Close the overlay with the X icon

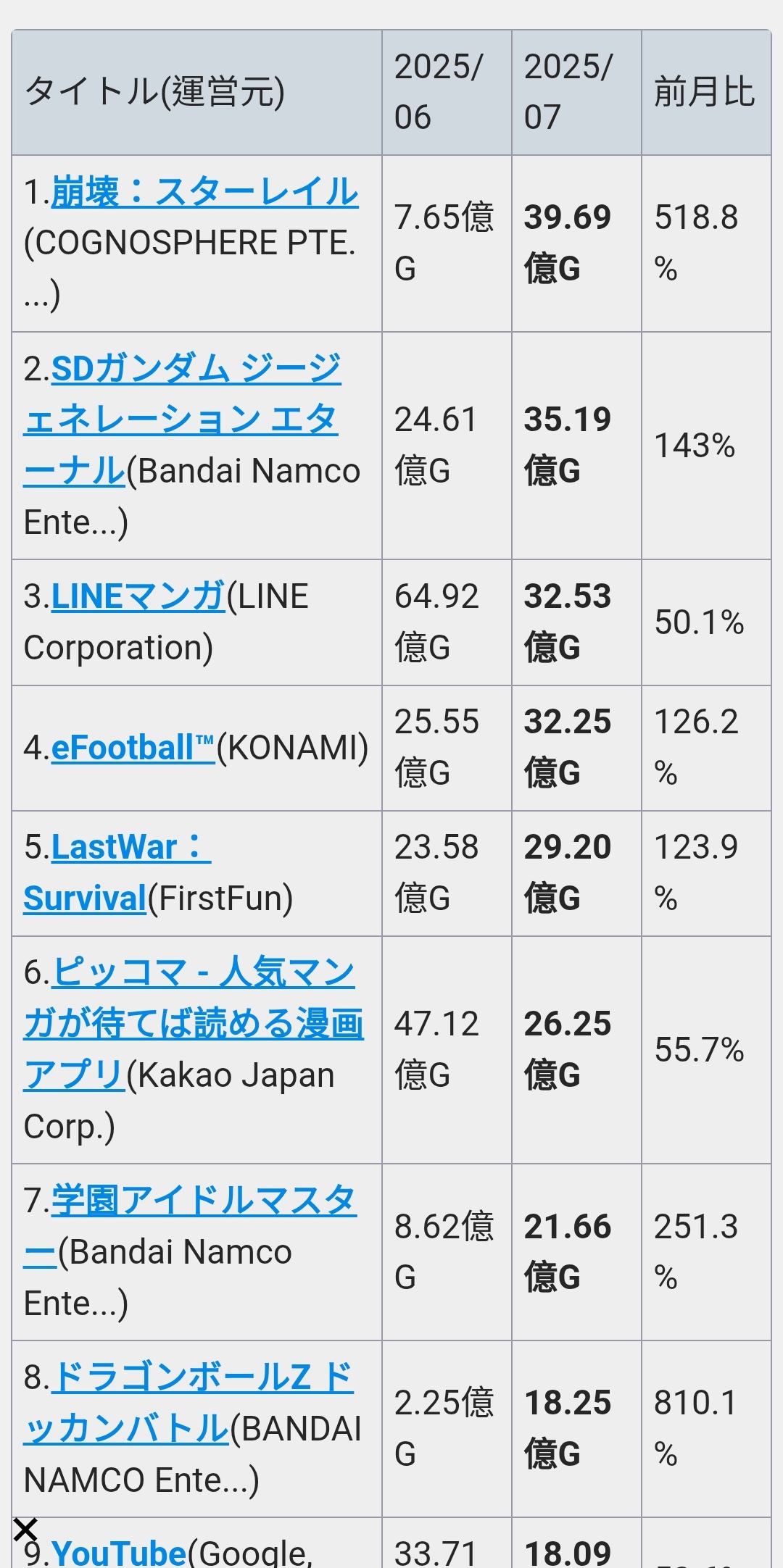click(25, 1530)
